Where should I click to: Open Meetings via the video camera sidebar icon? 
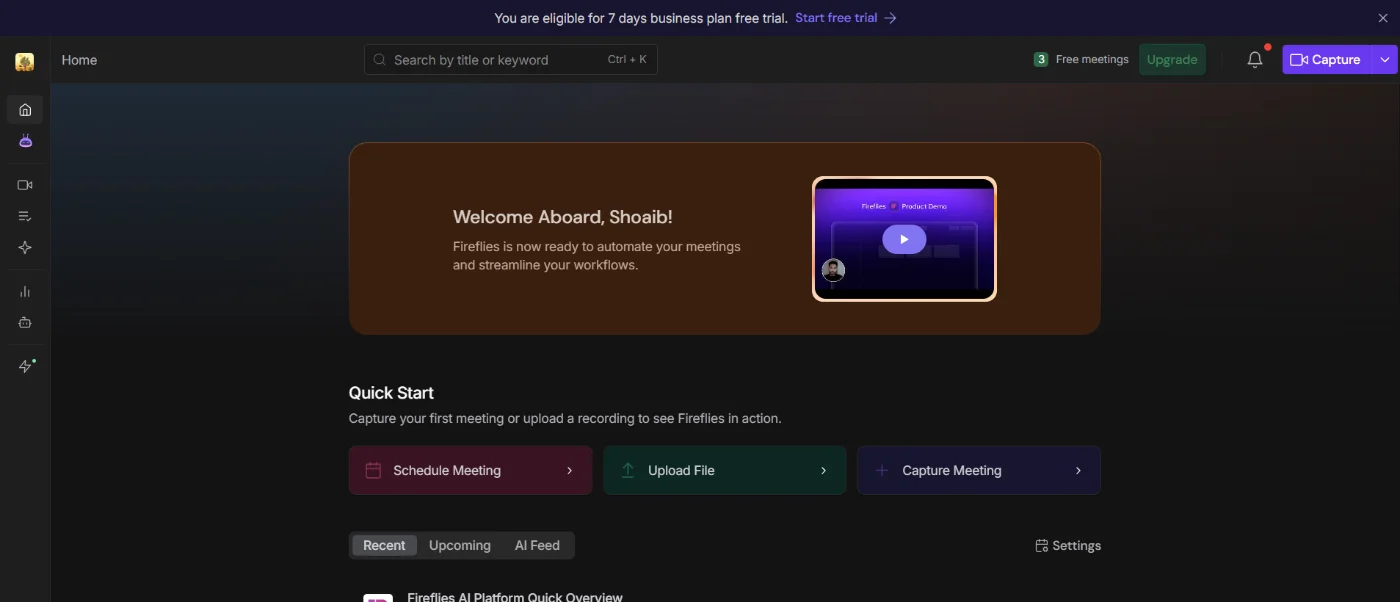[25, 185]
